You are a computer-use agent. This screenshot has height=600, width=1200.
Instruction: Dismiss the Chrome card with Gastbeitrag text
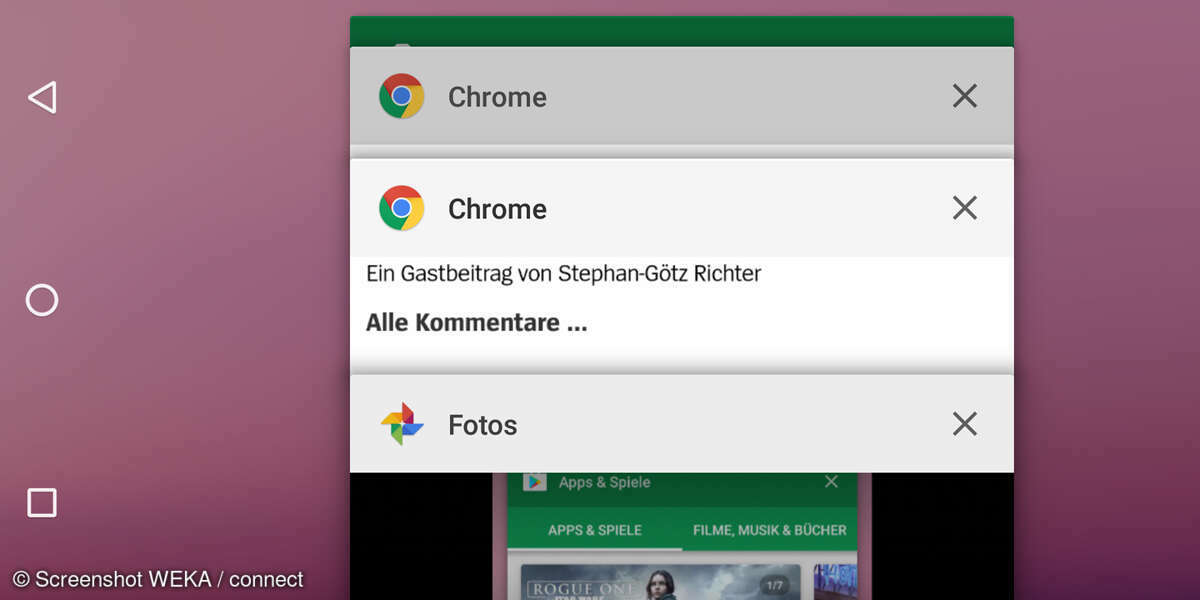coord(964,208)
